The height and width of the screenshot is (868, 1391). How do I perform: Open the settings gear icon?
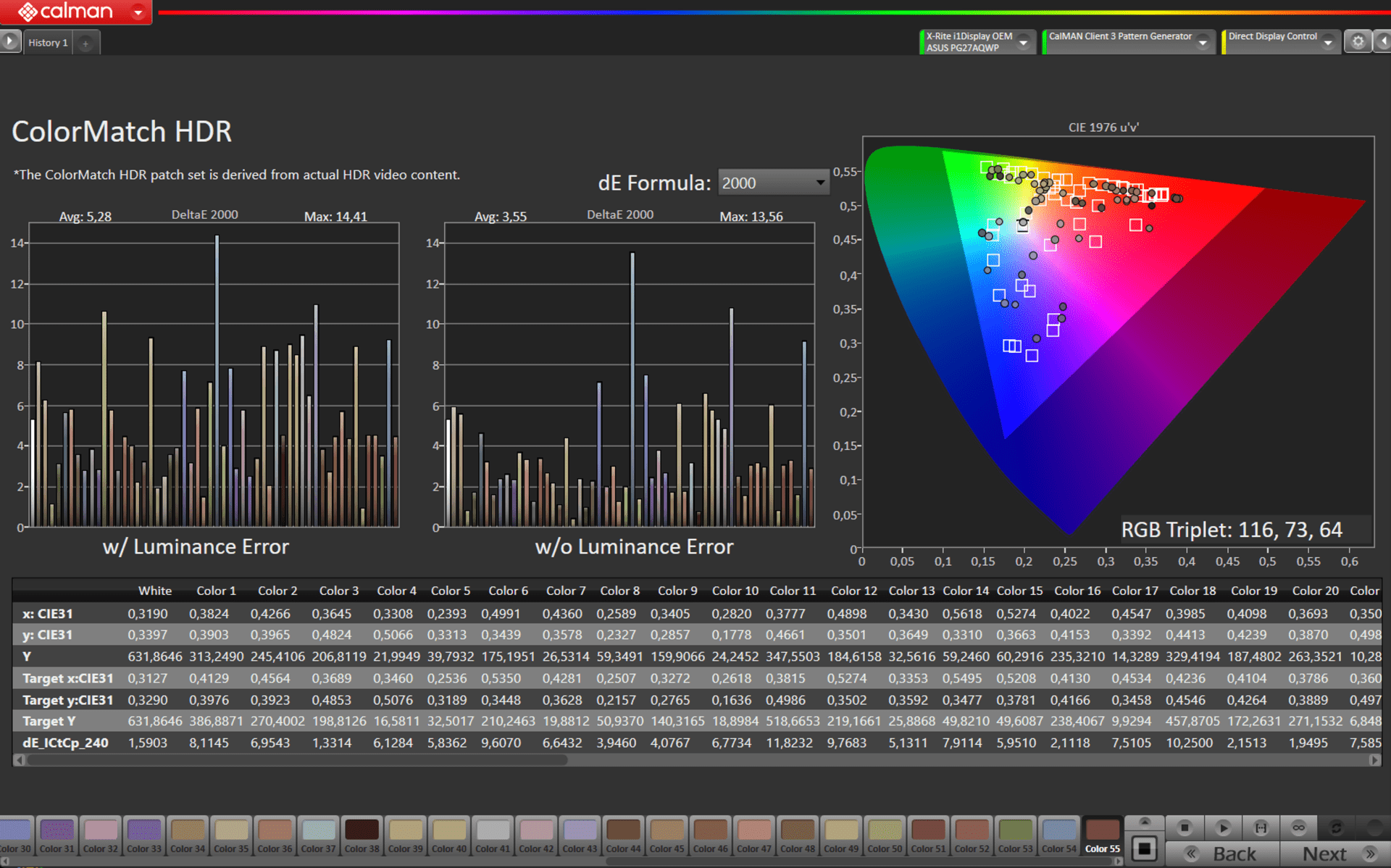coord(1358,41)
